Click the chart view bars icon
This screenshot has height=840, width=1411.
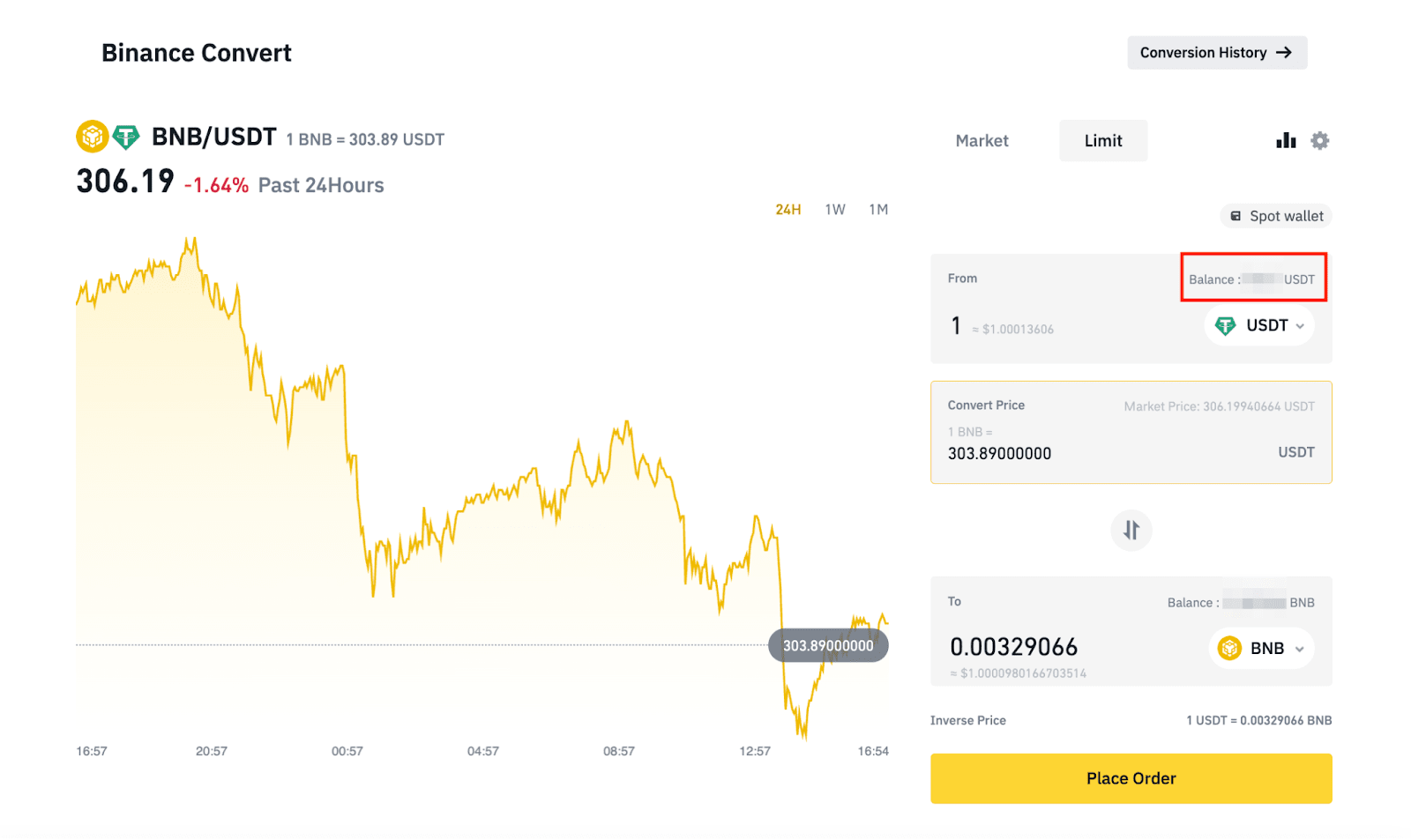point(1285,140)
